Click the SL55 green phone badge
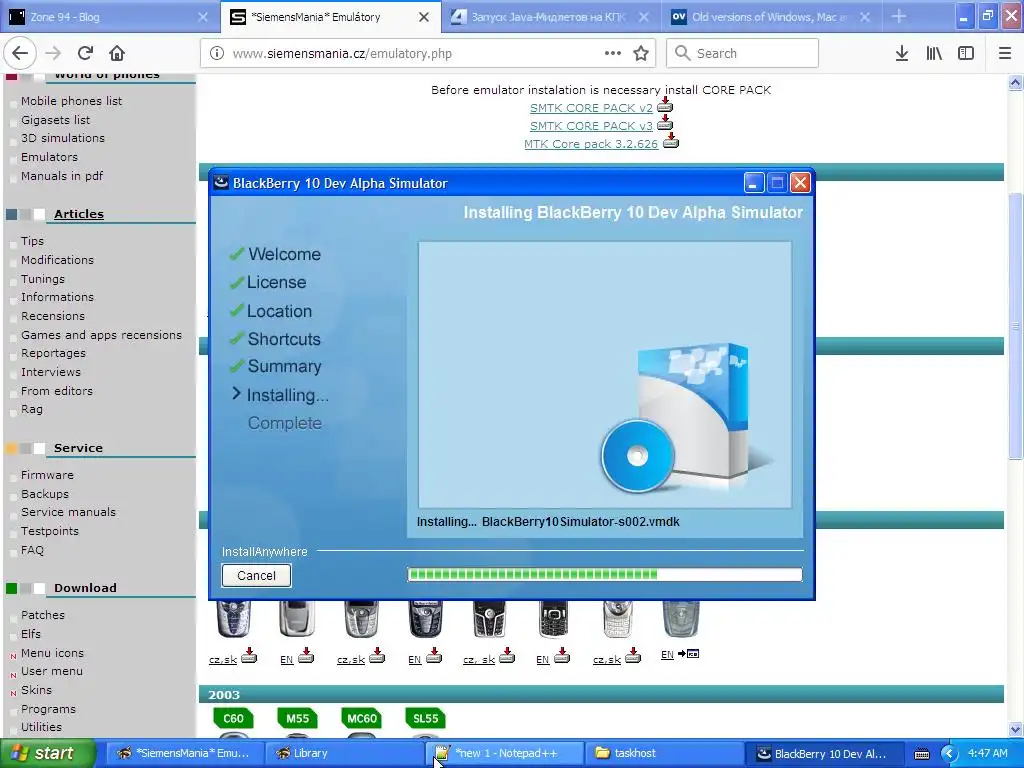Screen dimensions: 1024x768 coord(425,718)
